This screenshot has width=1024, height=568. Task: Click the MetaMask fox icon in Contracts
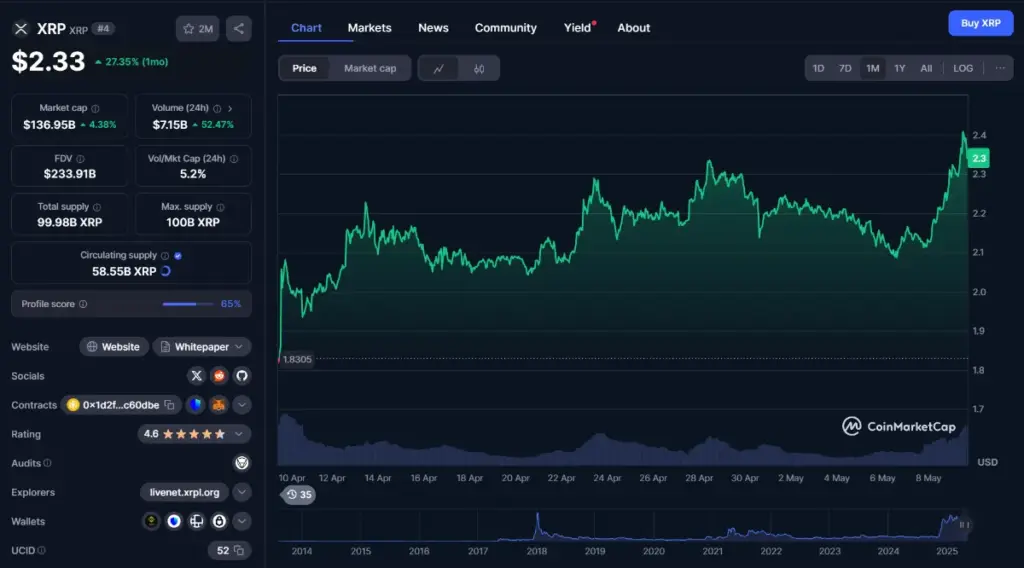coord(218,405)
